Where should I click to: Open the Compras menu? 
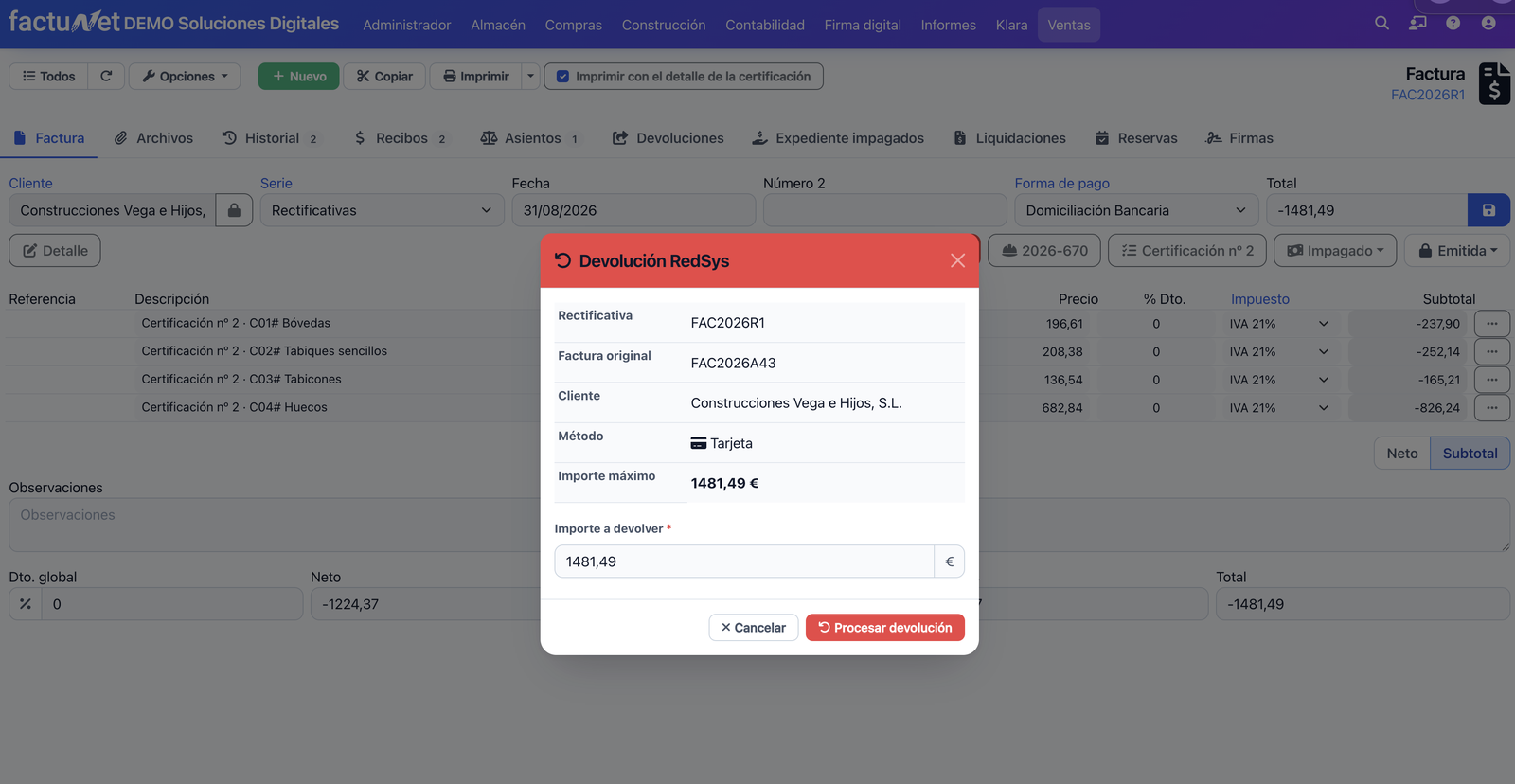click(x=573, y=25)
